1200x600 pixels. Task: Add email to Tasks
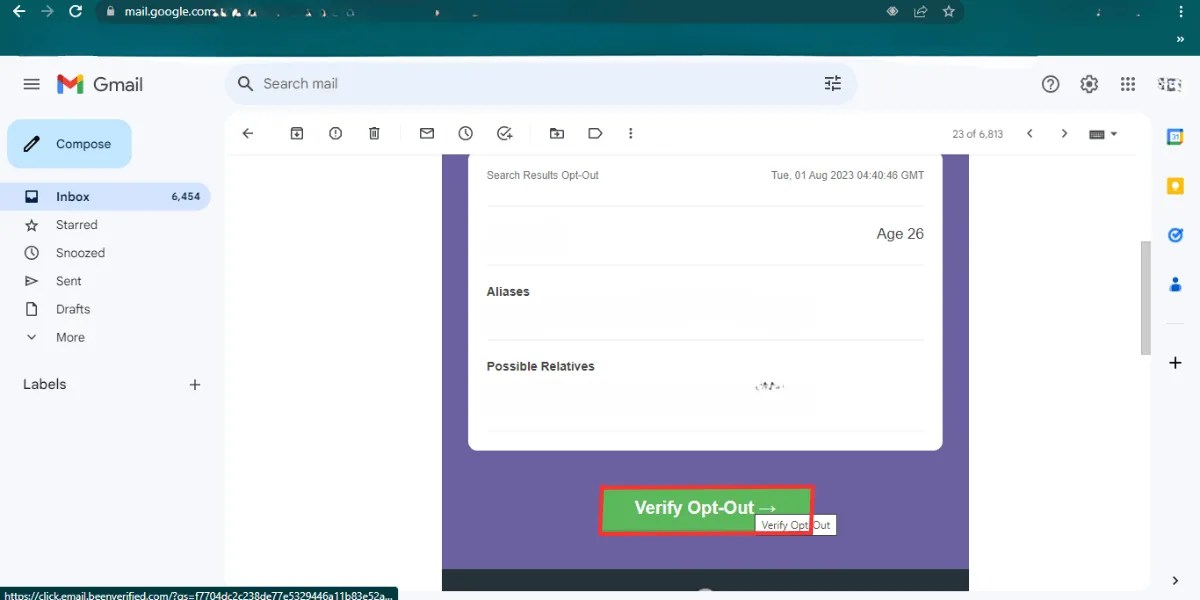pos(505,133)
